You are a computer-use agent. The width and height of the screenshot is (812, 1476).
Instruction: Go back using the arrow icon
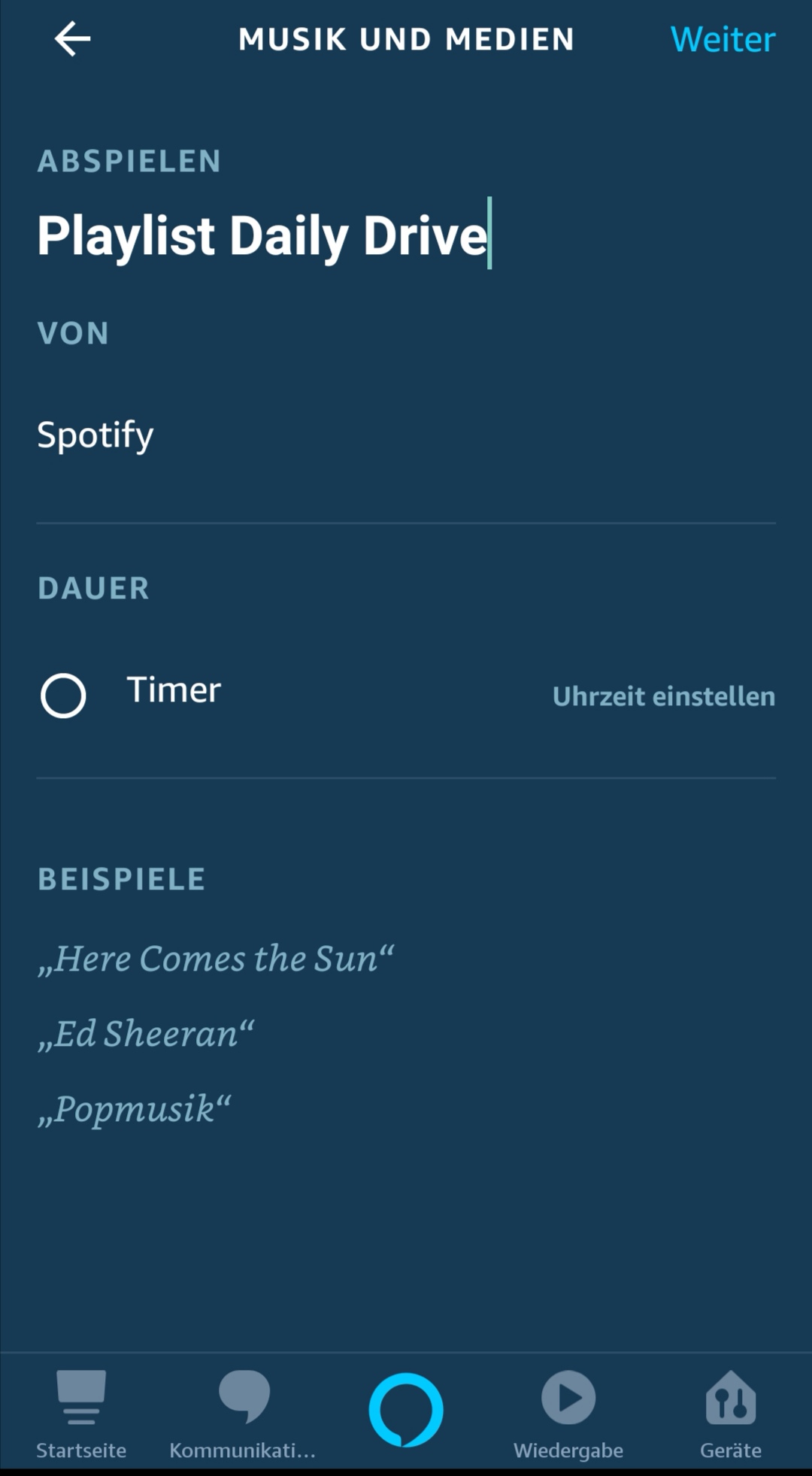pos(72,39)
